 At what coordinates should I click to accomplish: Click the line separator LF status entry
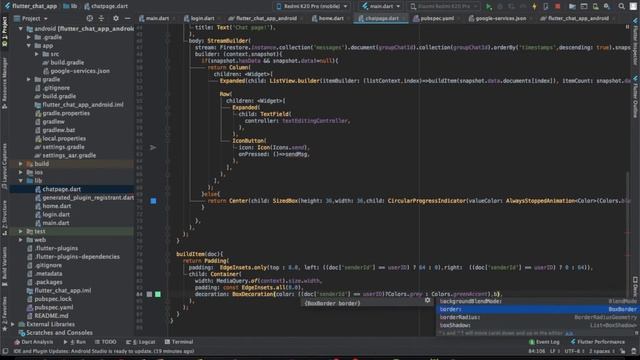[554, 351]
